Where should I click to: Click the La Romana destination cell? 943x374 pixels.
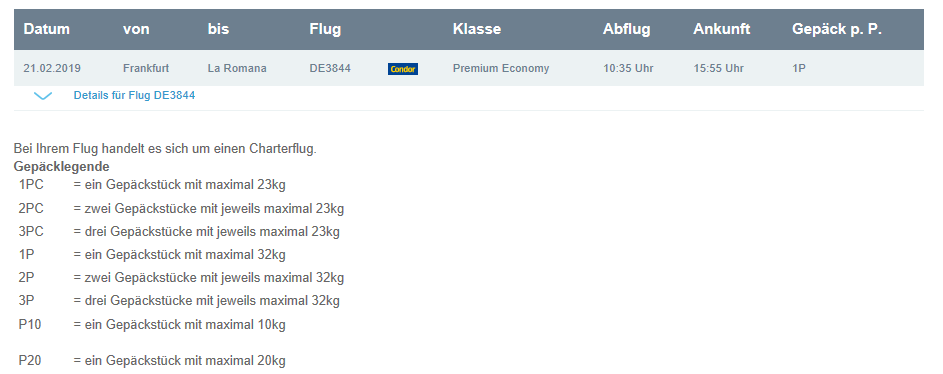pos(237,69)
